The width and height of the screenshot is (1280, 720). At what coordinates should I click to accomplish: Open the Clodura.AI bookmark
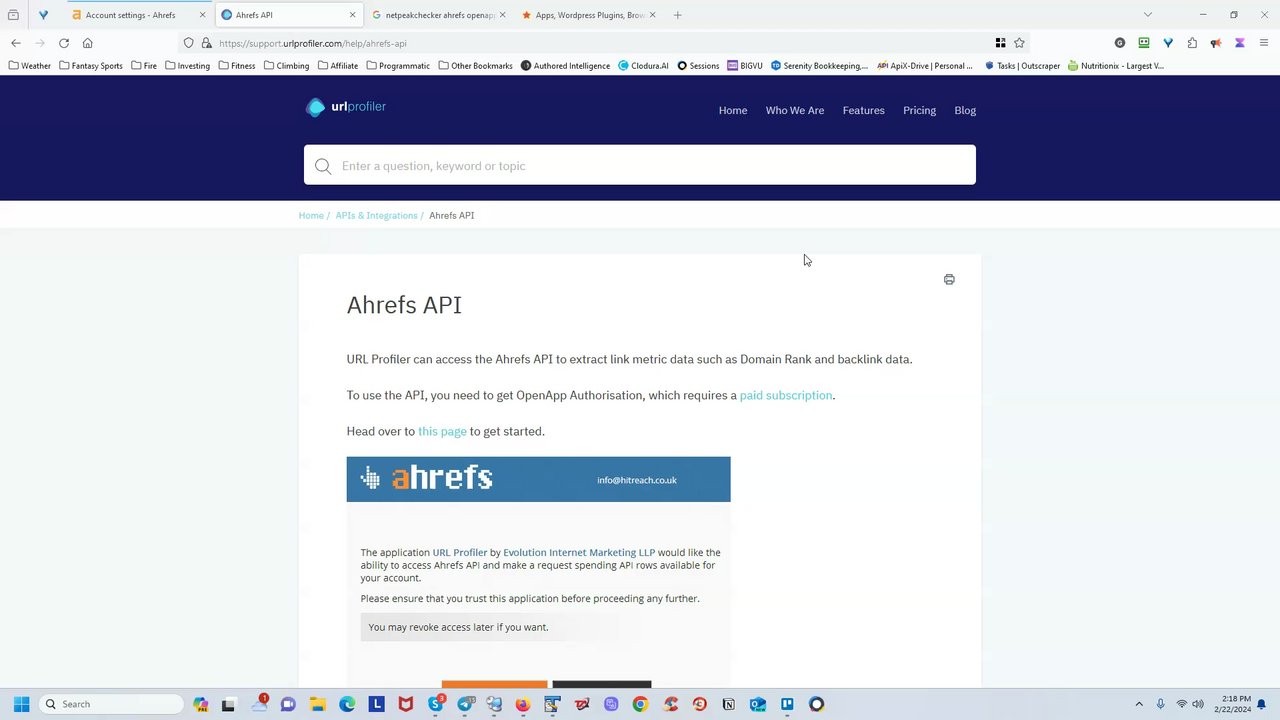click(x=643, y=66)
